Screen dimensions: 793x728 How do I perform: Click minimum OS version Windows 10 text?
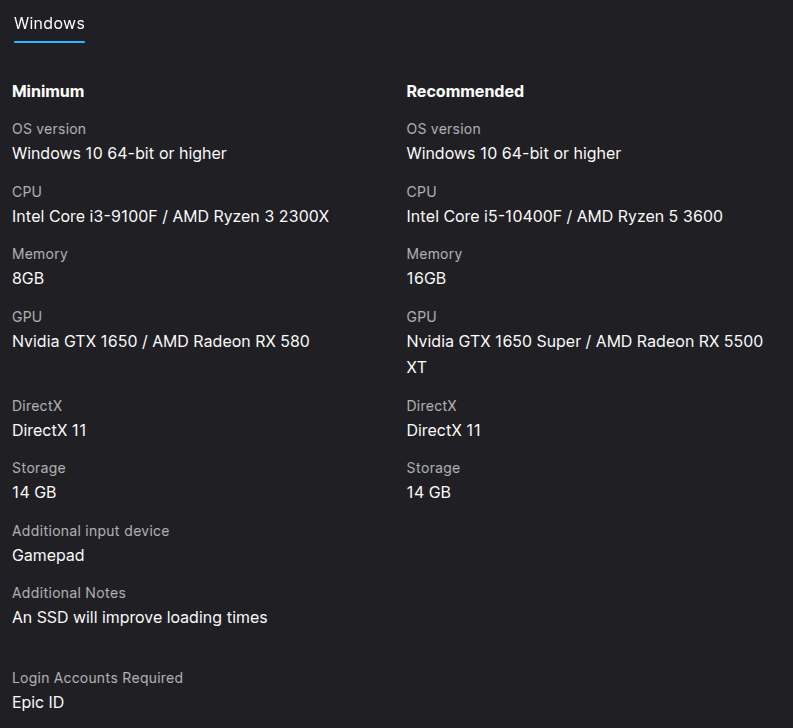pos(119,153)
